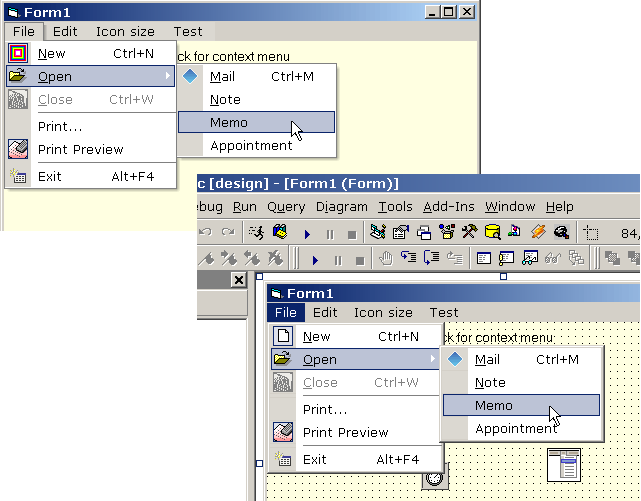Select Appointment in the design-time form's submenu
Viewport: 641px width, 501px height.
[515, 429]
